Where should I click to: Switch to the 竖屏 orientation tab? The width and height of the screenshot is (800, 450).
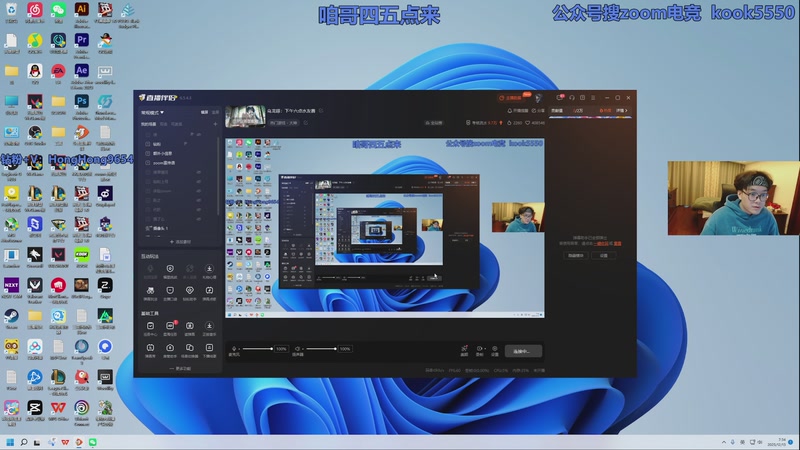(215, 113)
